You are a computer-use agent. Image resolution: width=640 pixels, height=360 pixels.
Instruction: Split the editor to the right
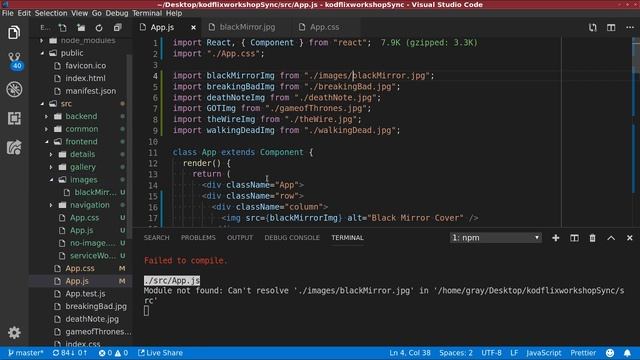coord(611,27)
